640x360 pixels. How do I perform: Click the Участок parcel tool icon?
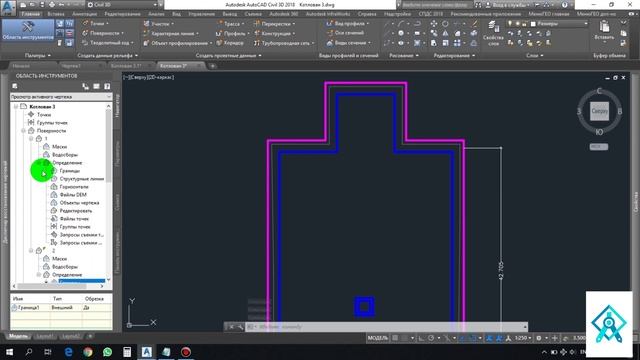(147, 24)
